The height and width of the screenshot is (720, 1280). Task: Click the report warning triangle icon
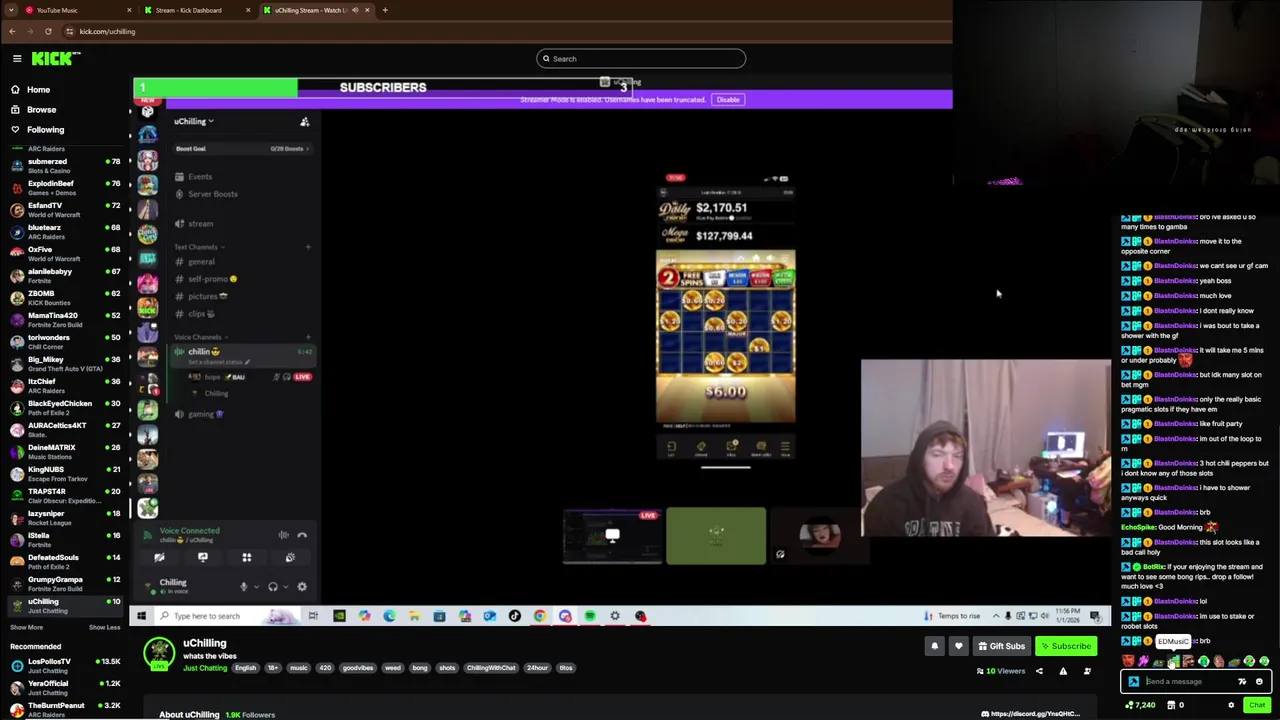1063,671
